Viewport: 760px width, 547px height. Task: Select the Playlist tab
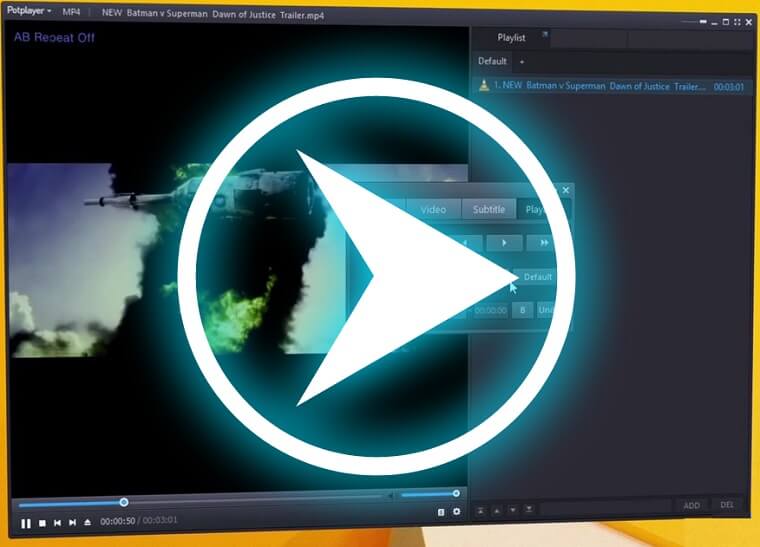click(511, 37)
